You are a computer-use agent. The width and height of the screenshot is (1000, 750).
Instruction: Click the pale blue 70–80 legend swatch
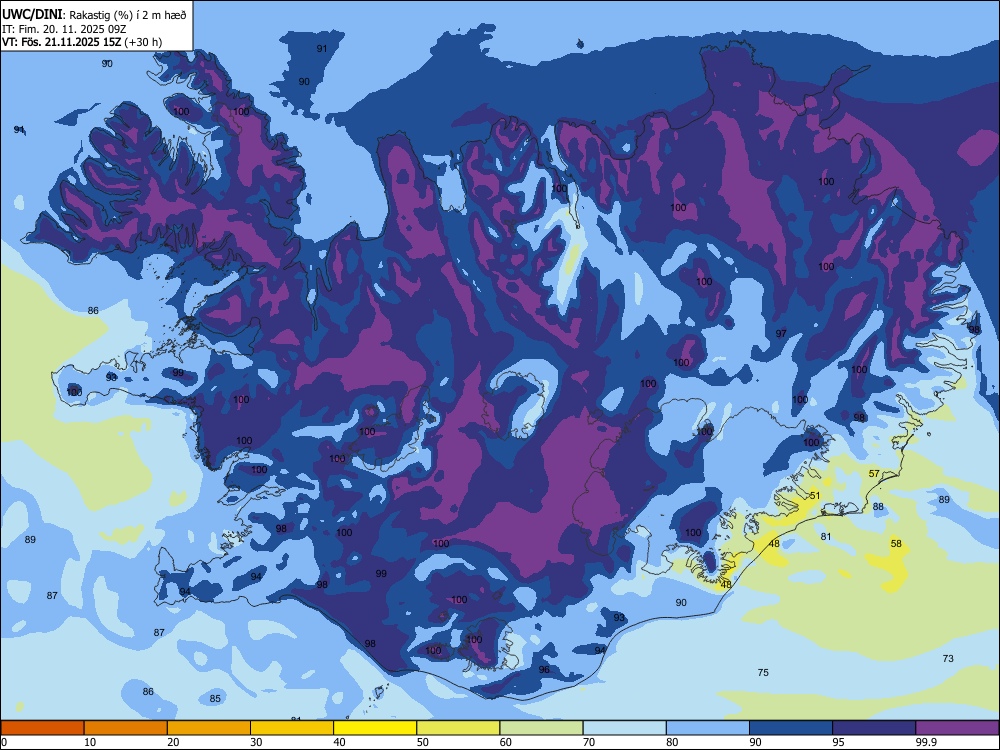[624, 728]
